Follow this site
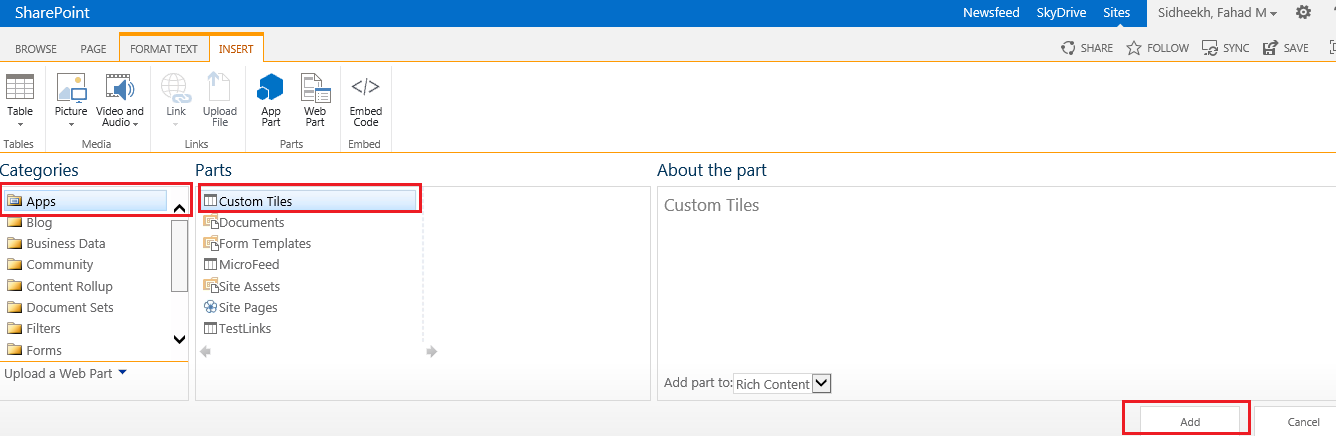1336x436 pixels. pos(1157,48)
